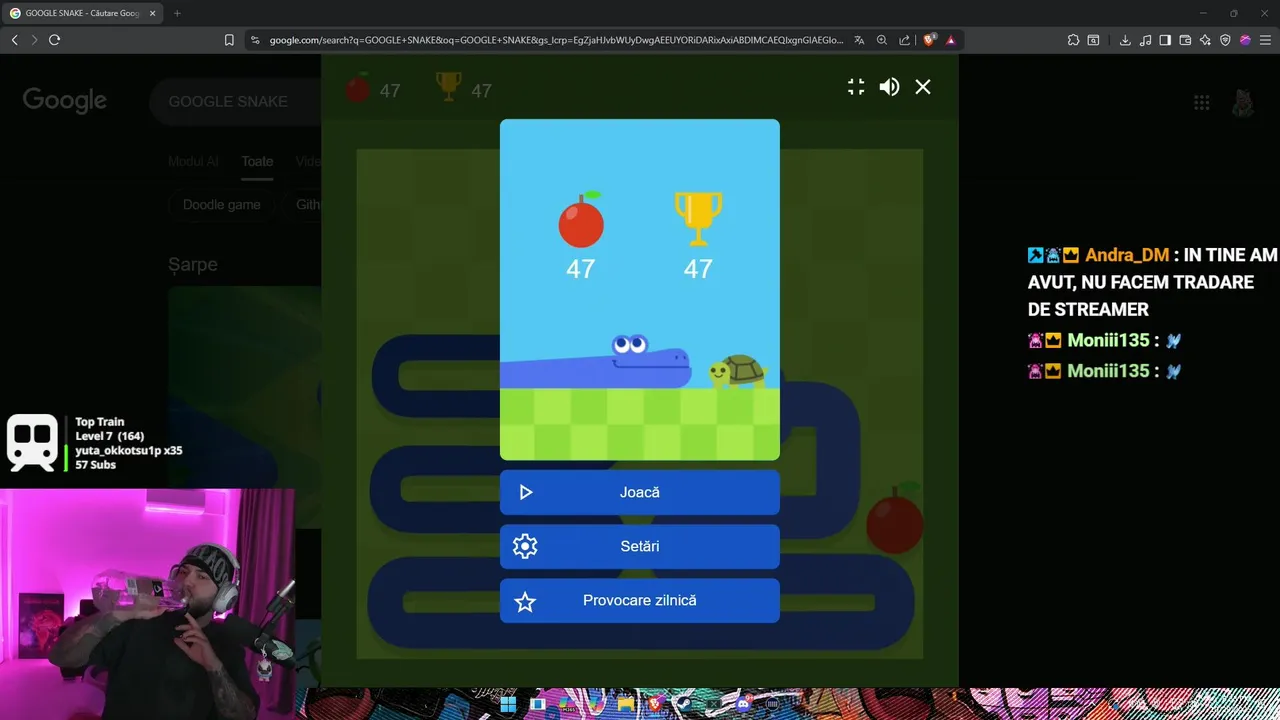Screen dimensions: 1280x720
Task: Mute the Snake game sound
Action: point(889,87)
